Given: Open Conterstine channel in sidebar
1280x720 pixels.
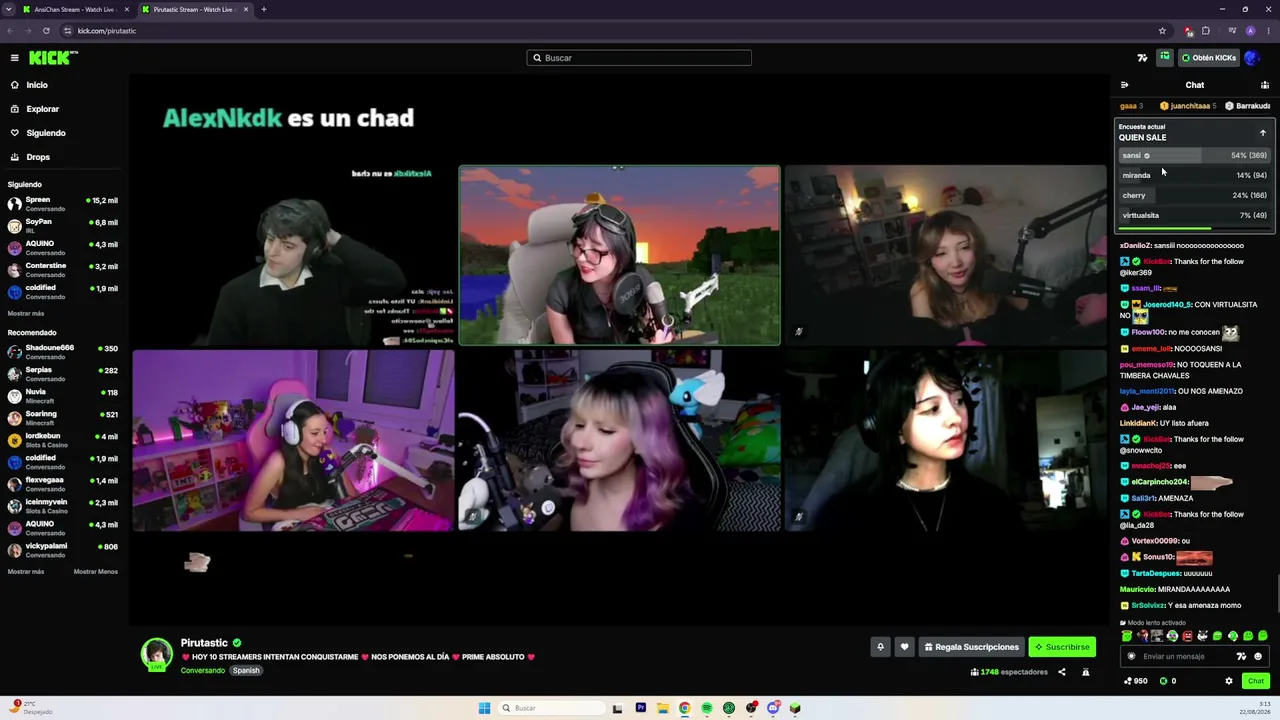Looking at the screenshot, I should (64, 270).
